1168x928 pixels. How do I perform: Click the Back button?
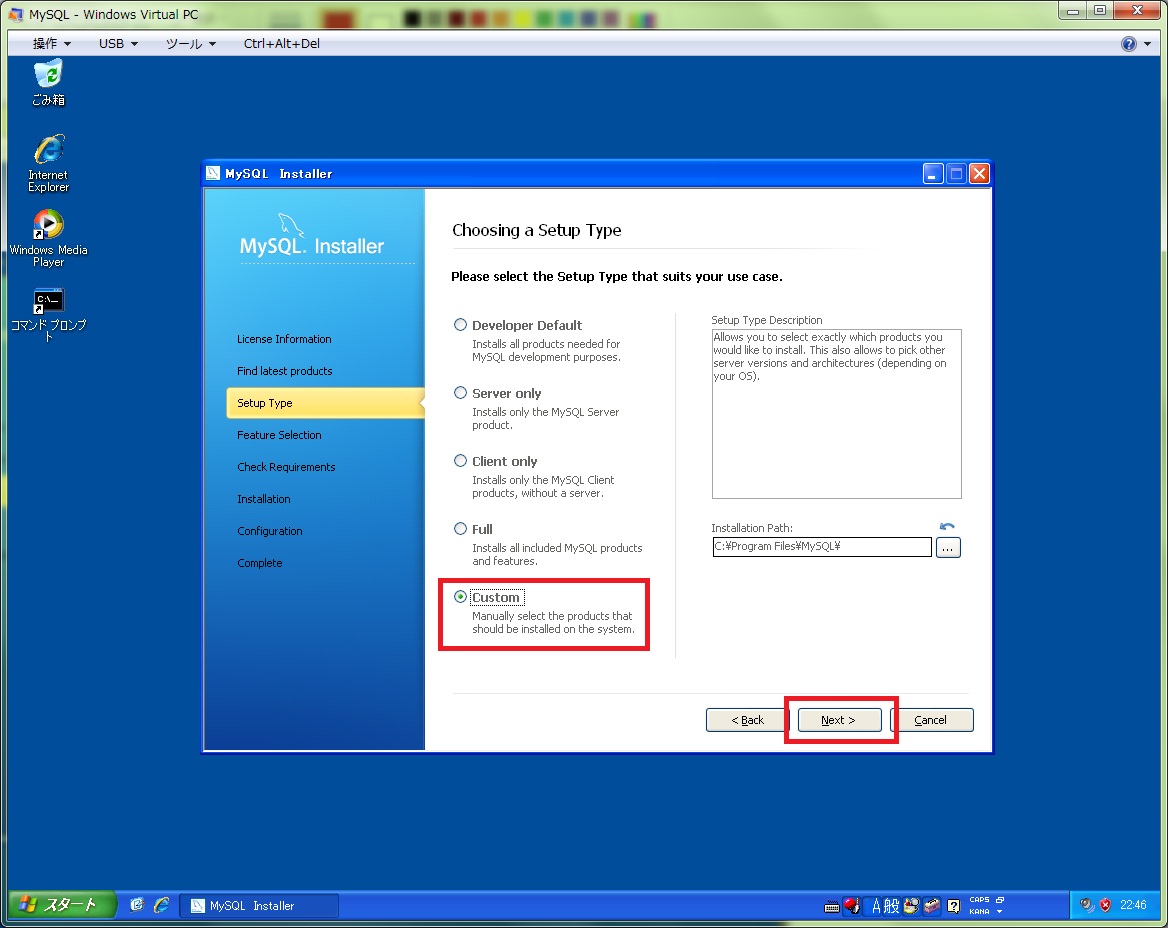(746, 720)
